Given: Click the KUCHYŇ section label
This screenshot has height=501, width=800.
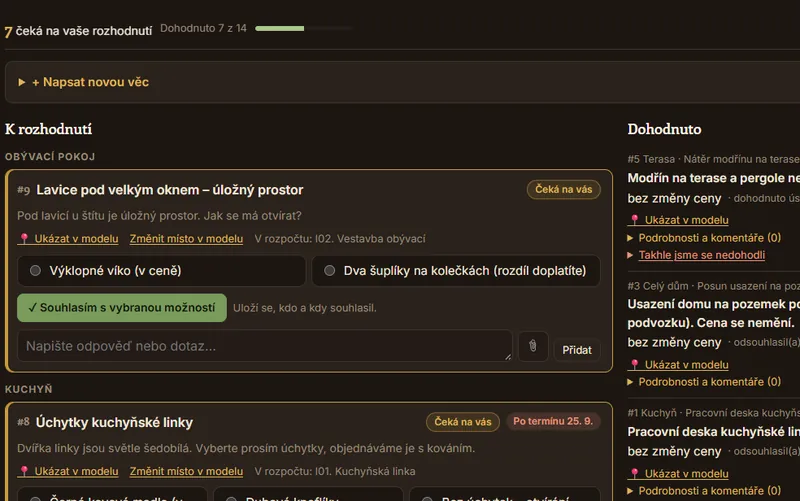Looking at the screenshot, I should [29, 389].
